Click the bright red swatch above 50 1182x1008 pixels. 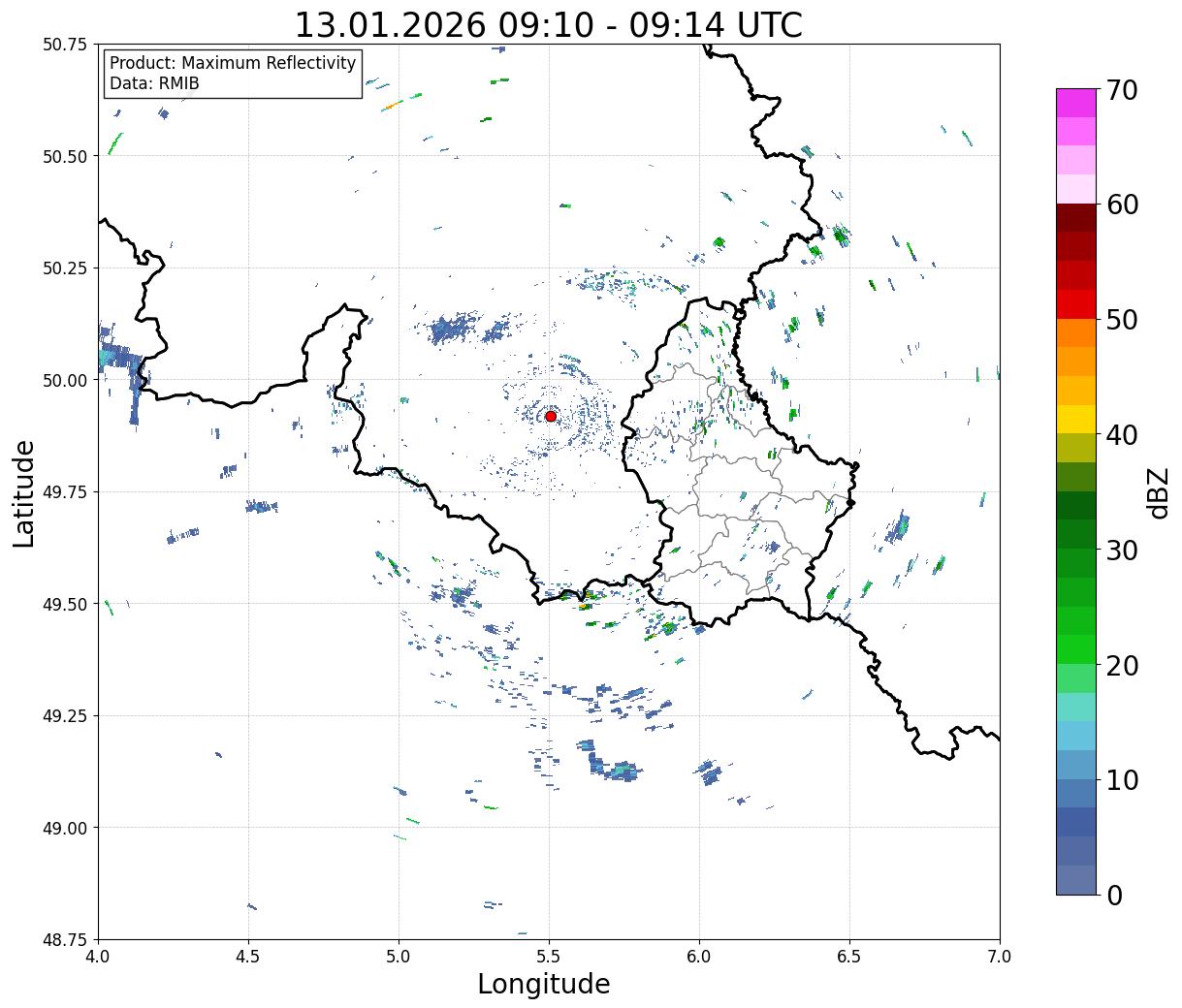(x=1075, y=304)
